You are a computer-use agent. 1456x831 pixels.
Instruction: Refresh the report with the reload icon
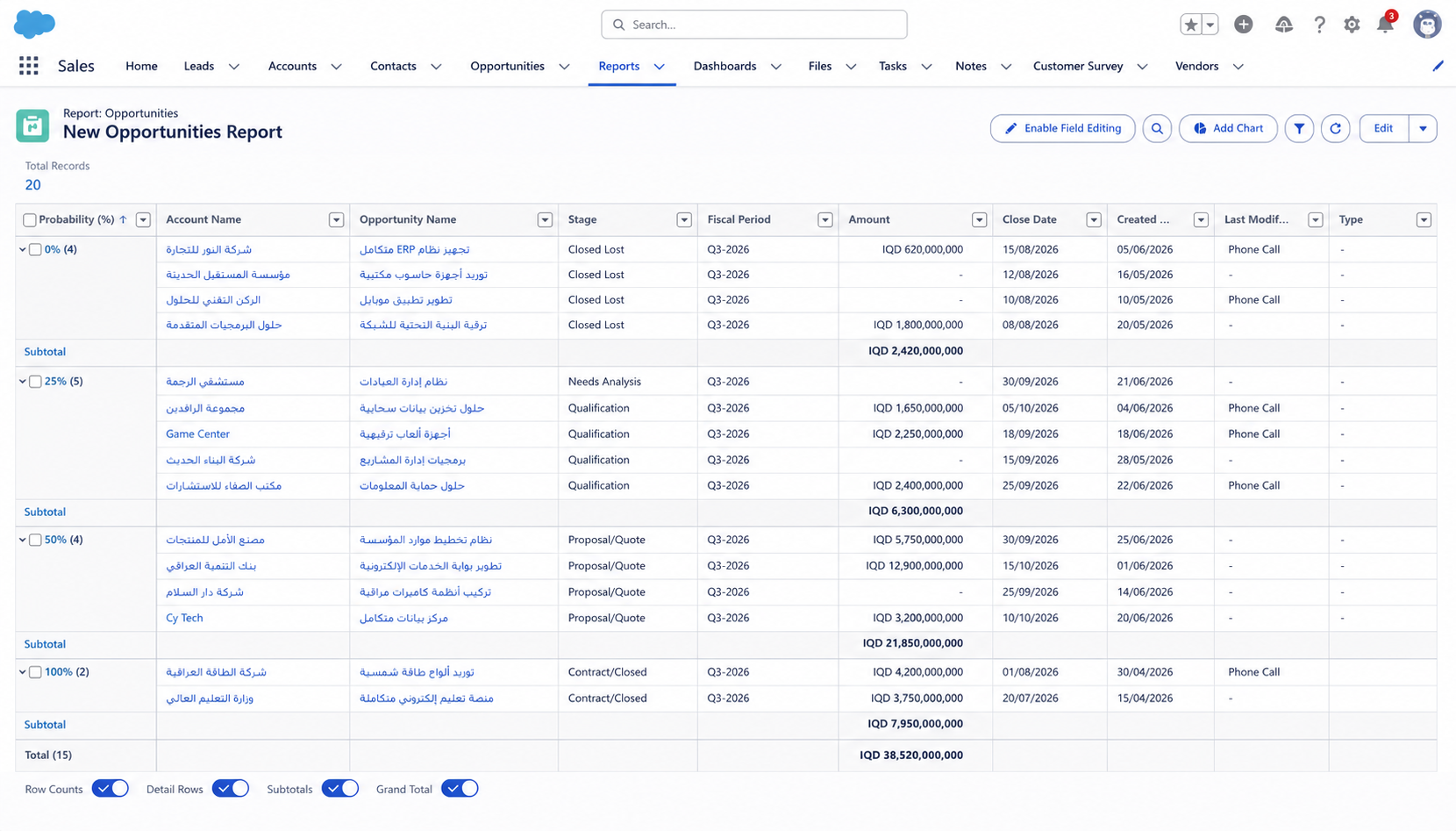[1335, 128]
